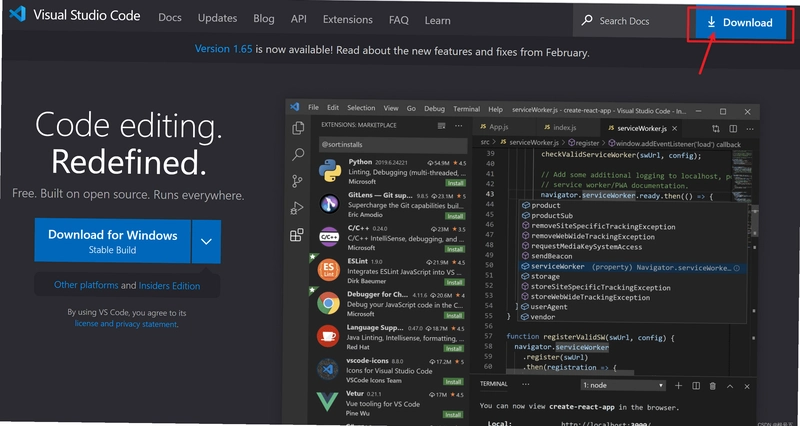Open the extensions panel more actions ellipsis

(459, 126)
